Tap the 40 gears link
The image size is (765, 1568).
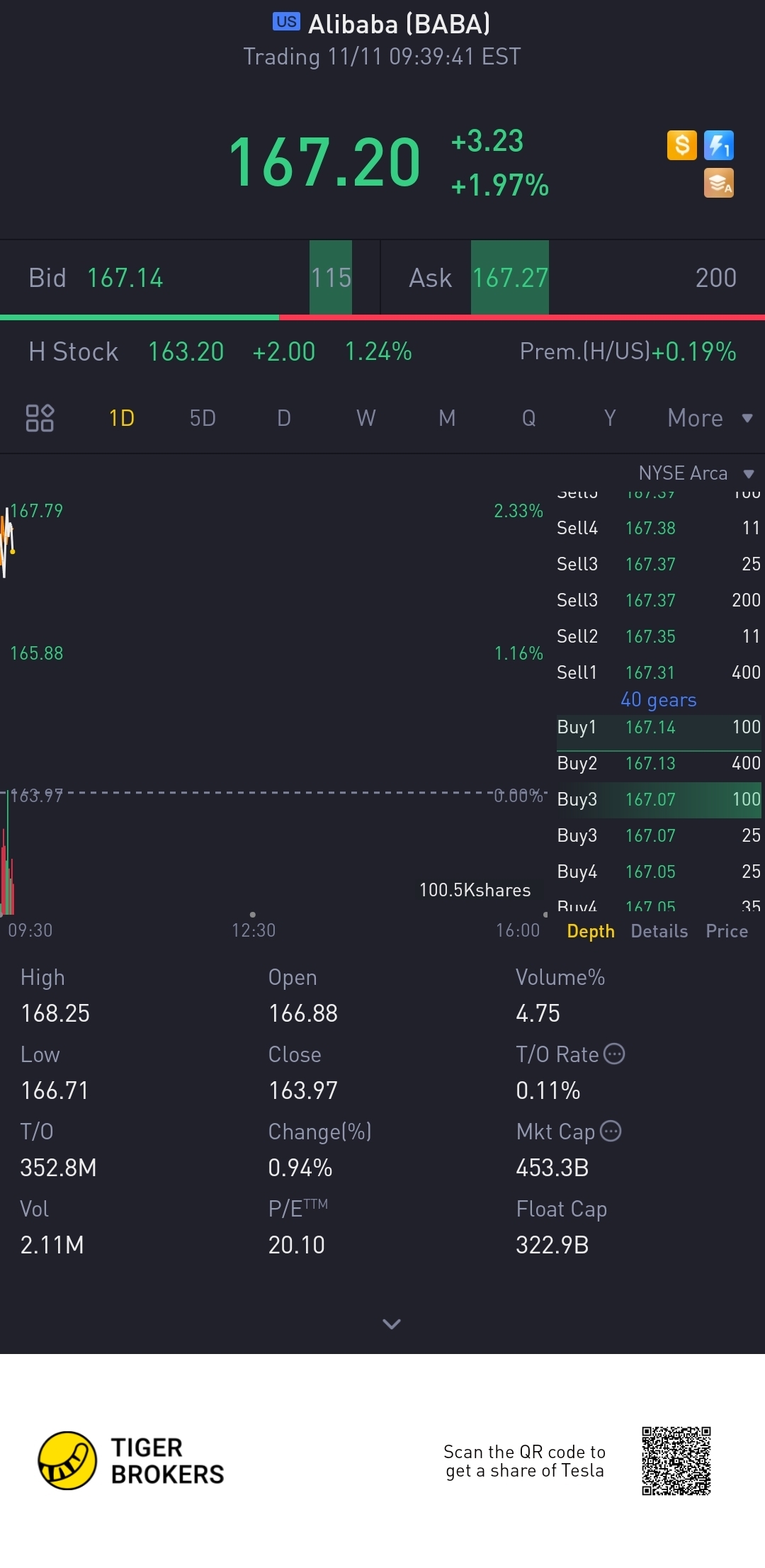659,700
